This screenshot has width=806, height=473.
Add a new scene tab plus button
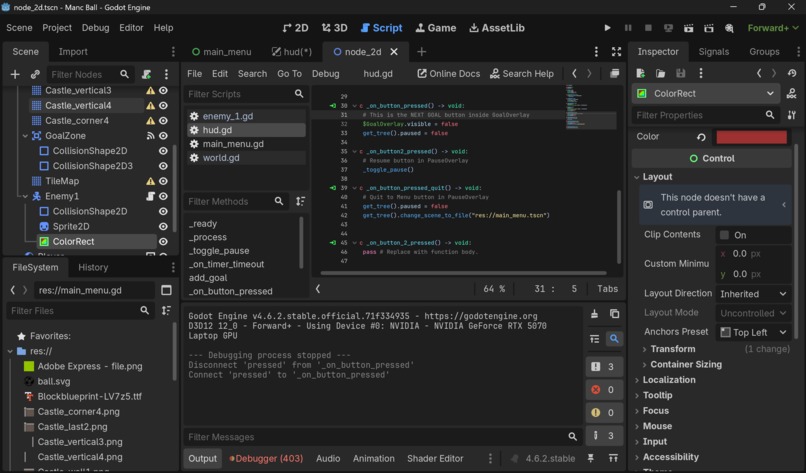422,51
